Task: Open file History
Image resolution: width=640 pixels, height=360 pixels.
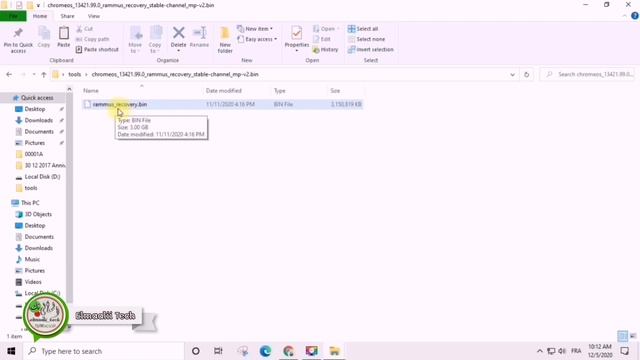Action: [325, 49]
